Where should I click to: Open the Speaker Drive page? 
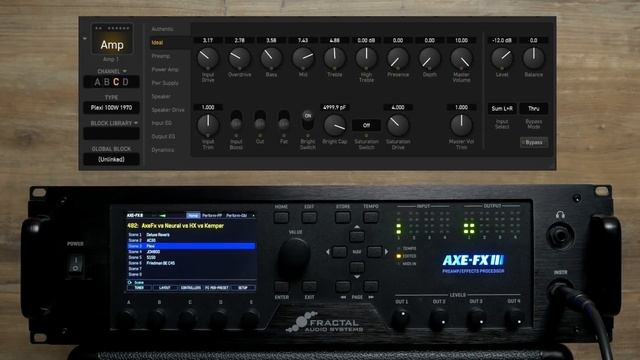168,110
